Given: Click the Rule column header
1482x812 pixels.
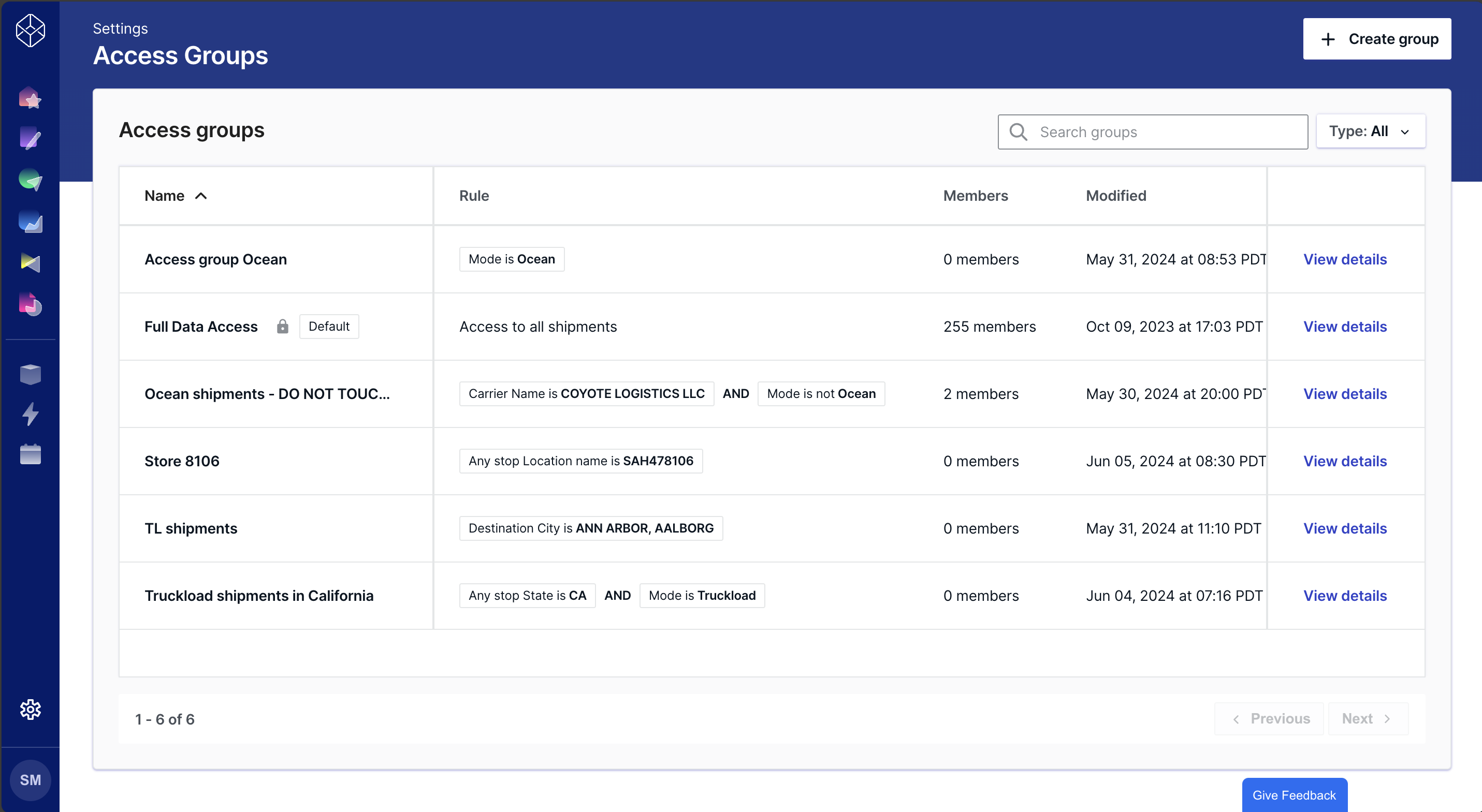Looking at the screenshot, I should click(474, 196).
